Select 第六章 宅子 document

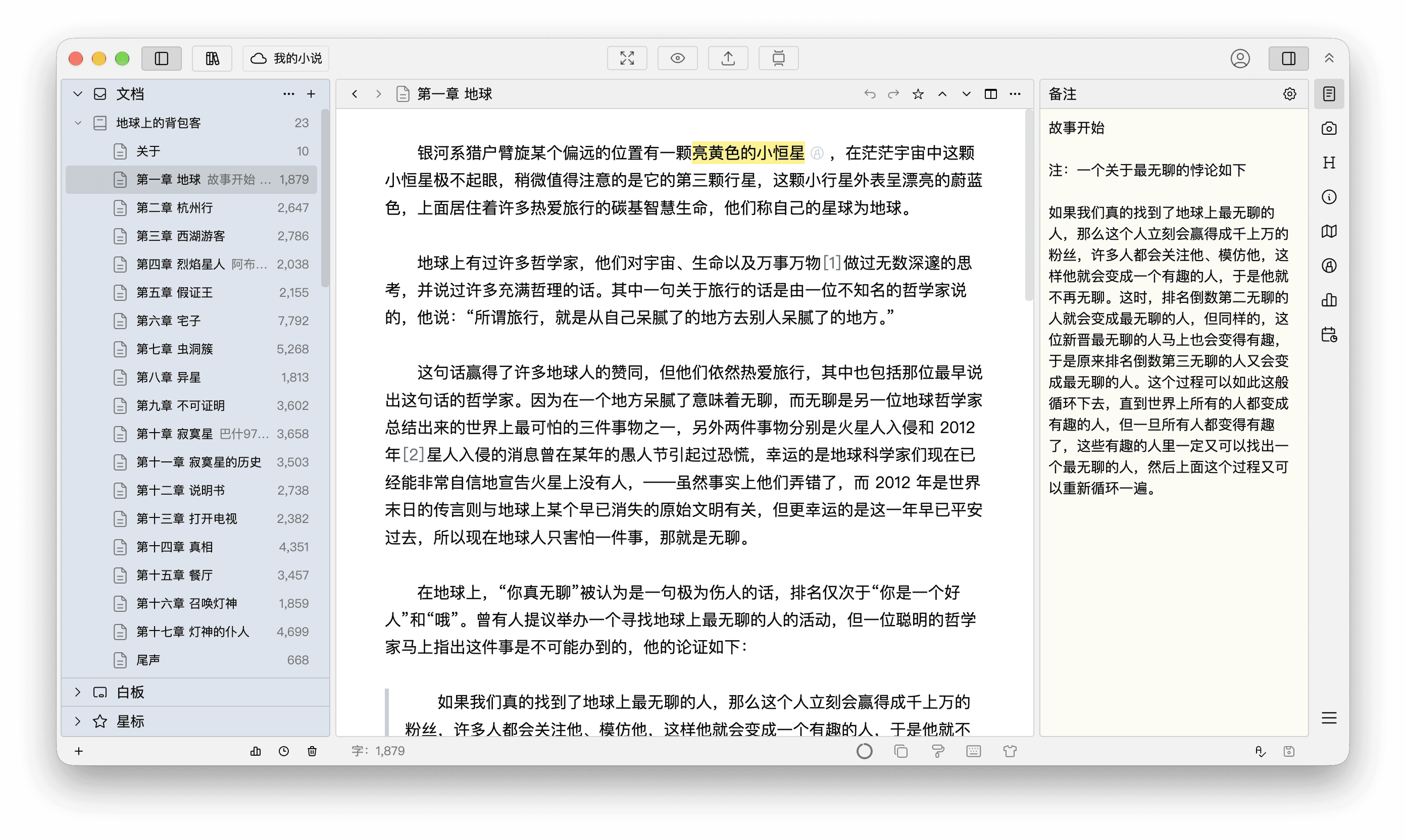coord(191,321)
